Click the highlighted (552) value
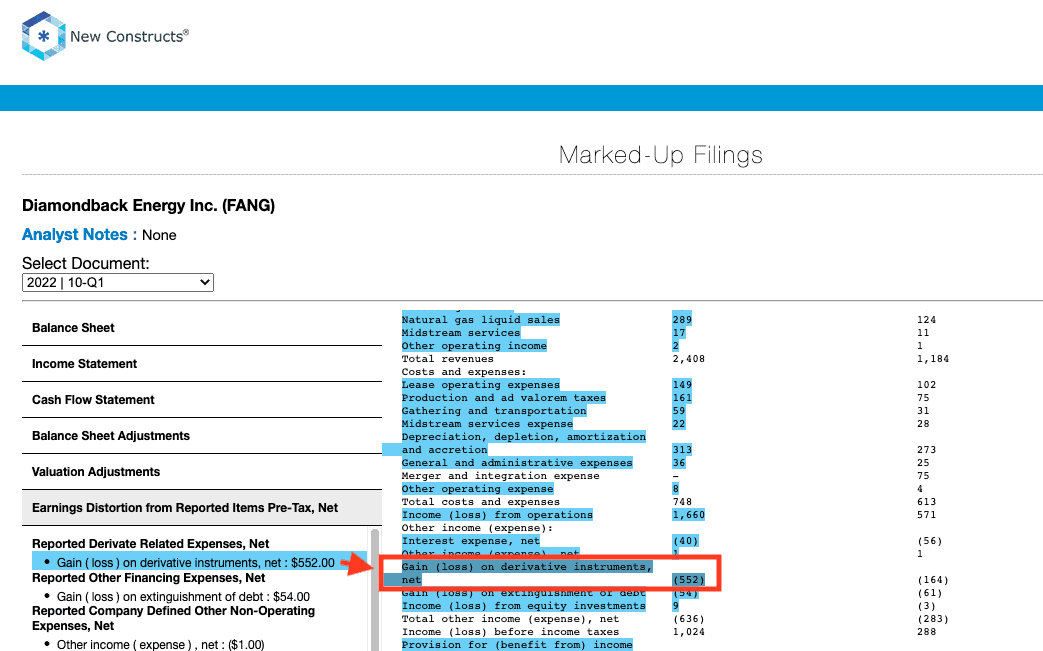 pyautogui.click(x=688, y=580)
